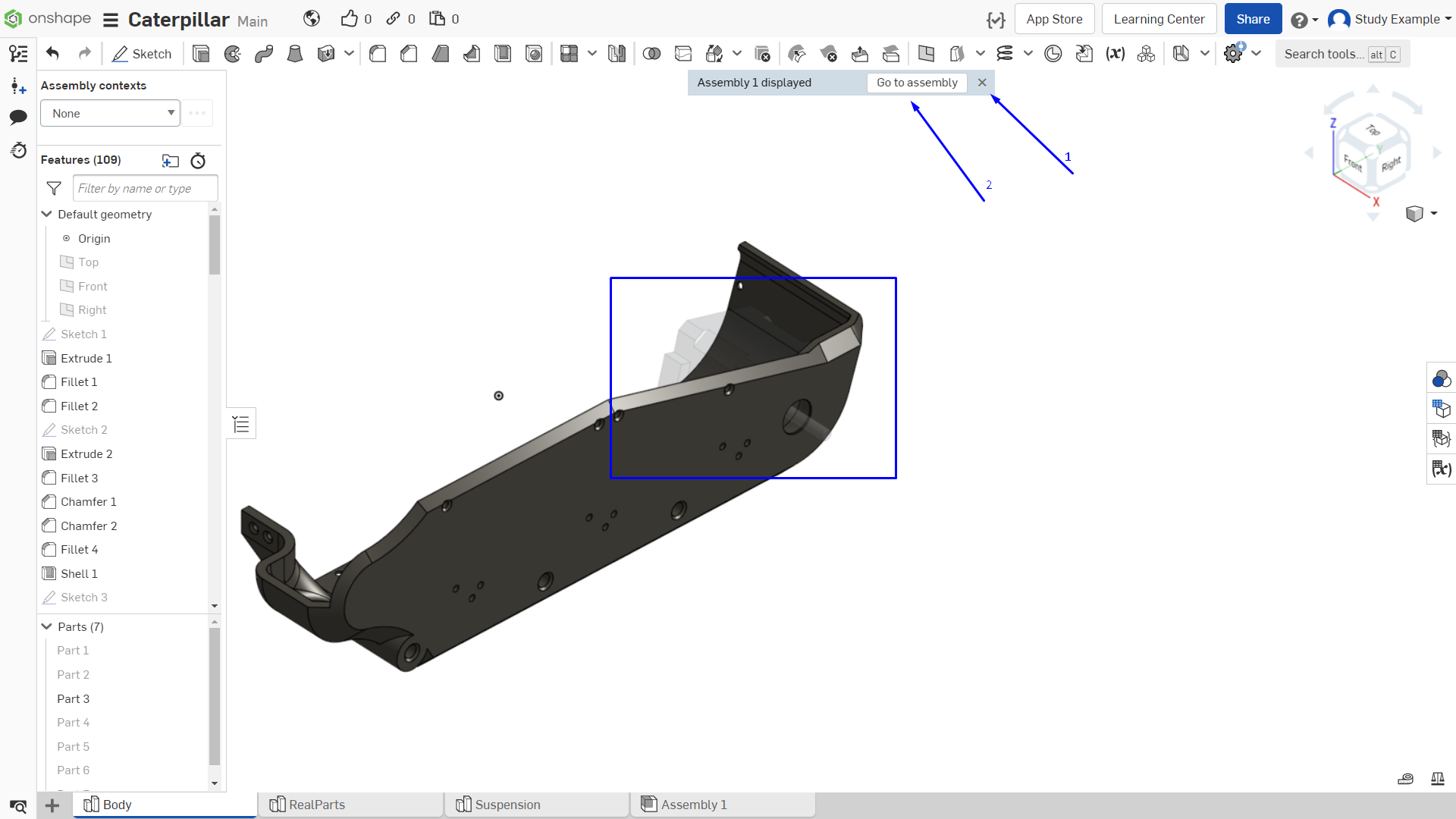
Task: Open the view display options cube dropdown
Action: [x=1421, y=214]
